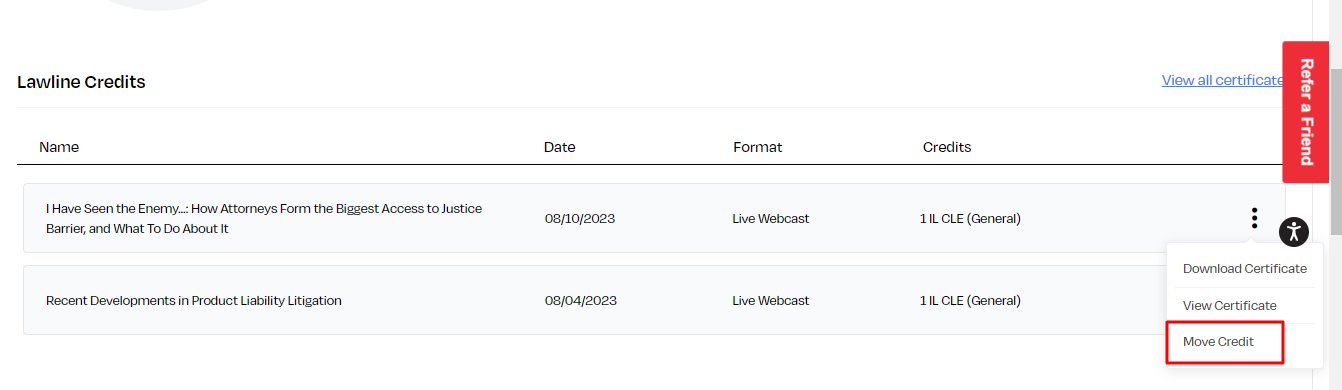This screenshot has width=1342, height=390.
Task: Click the Name column header
Action: click(59, 147)
